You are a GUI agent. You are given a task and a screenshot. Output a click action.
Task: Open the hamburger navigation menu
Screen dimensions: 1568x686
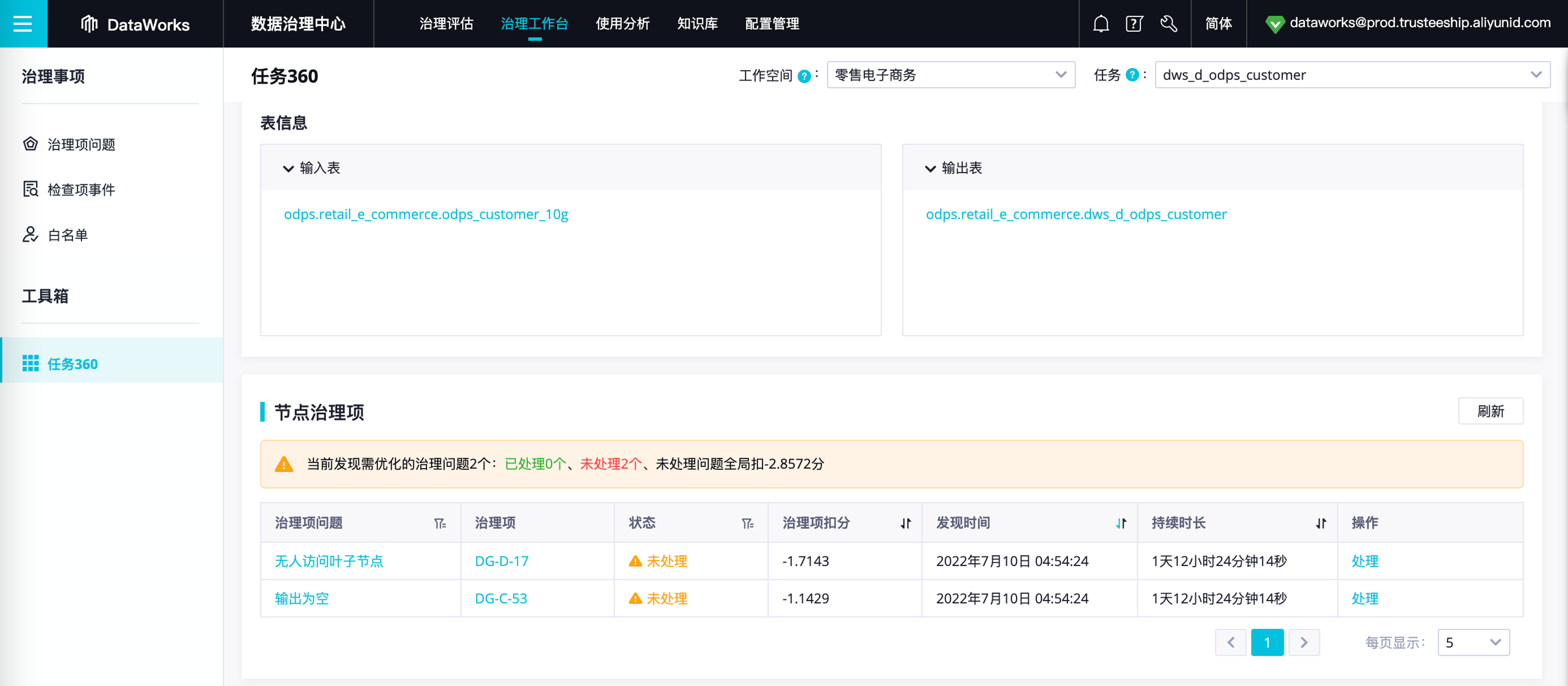tap(23, 24)
